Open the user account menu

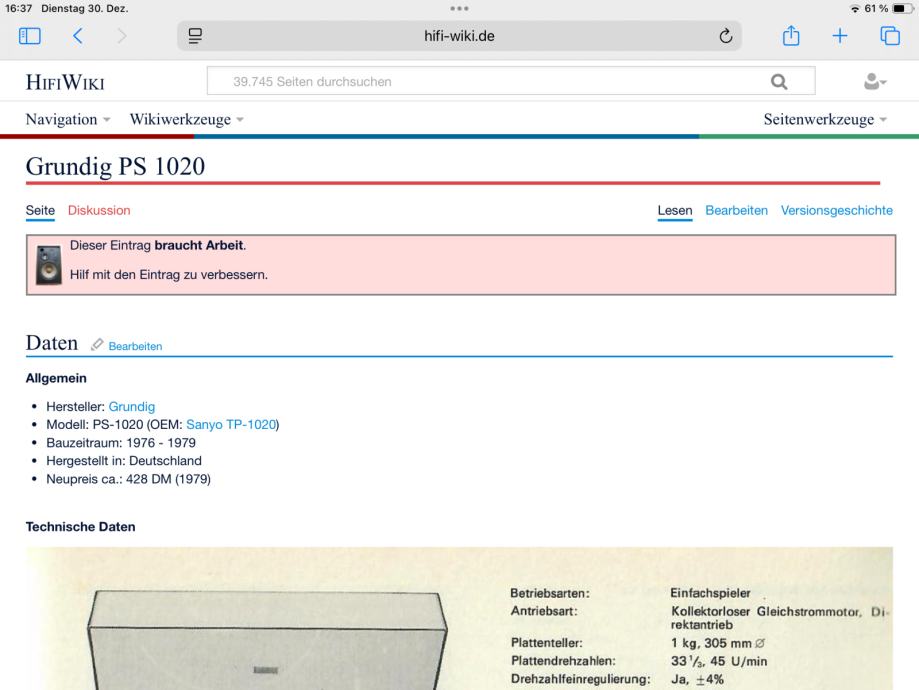click(x=875, y=81)
